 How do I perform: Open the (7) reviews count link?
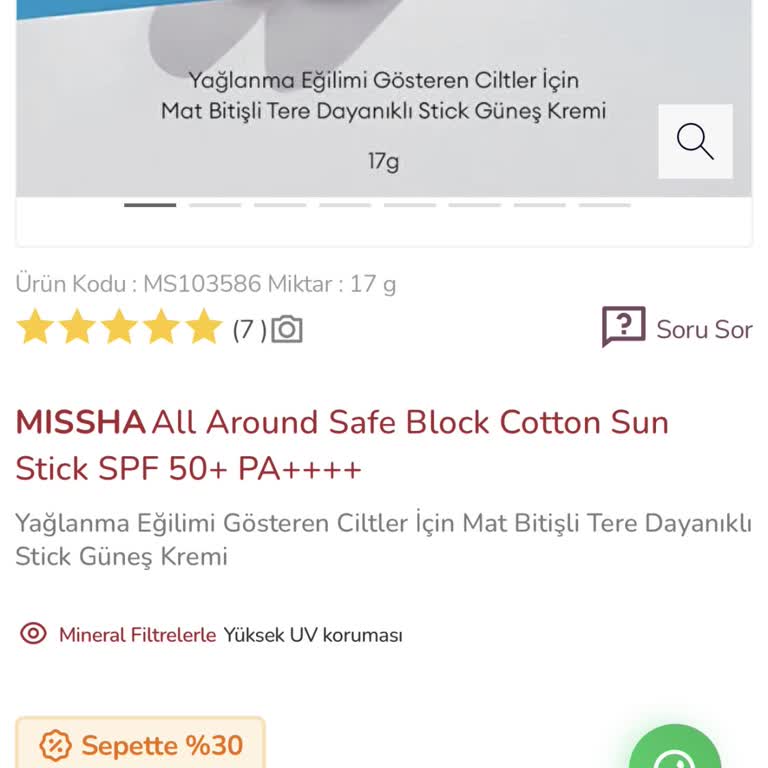tap(249, 329)
